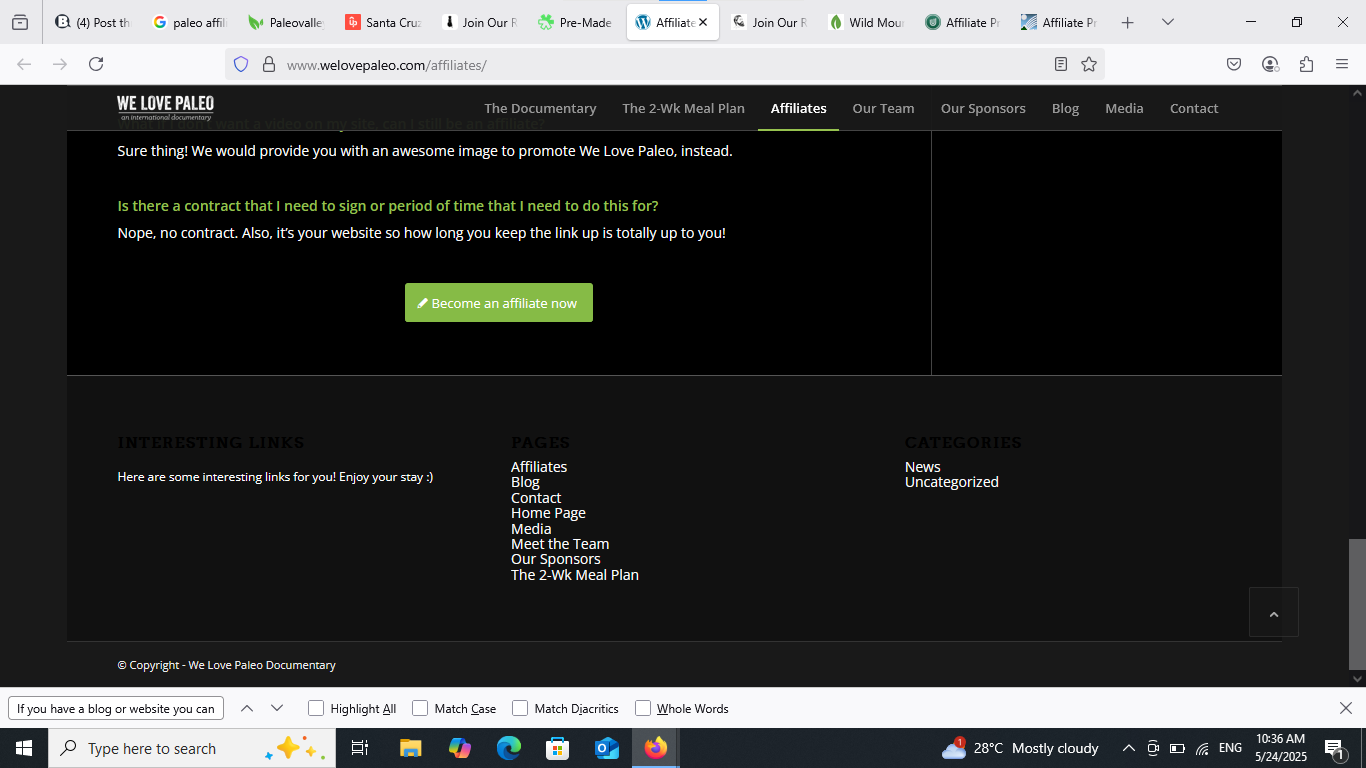Open a new tab with the plus button
This screenshot has height=768, width=1366.
tap(1128, 22)
